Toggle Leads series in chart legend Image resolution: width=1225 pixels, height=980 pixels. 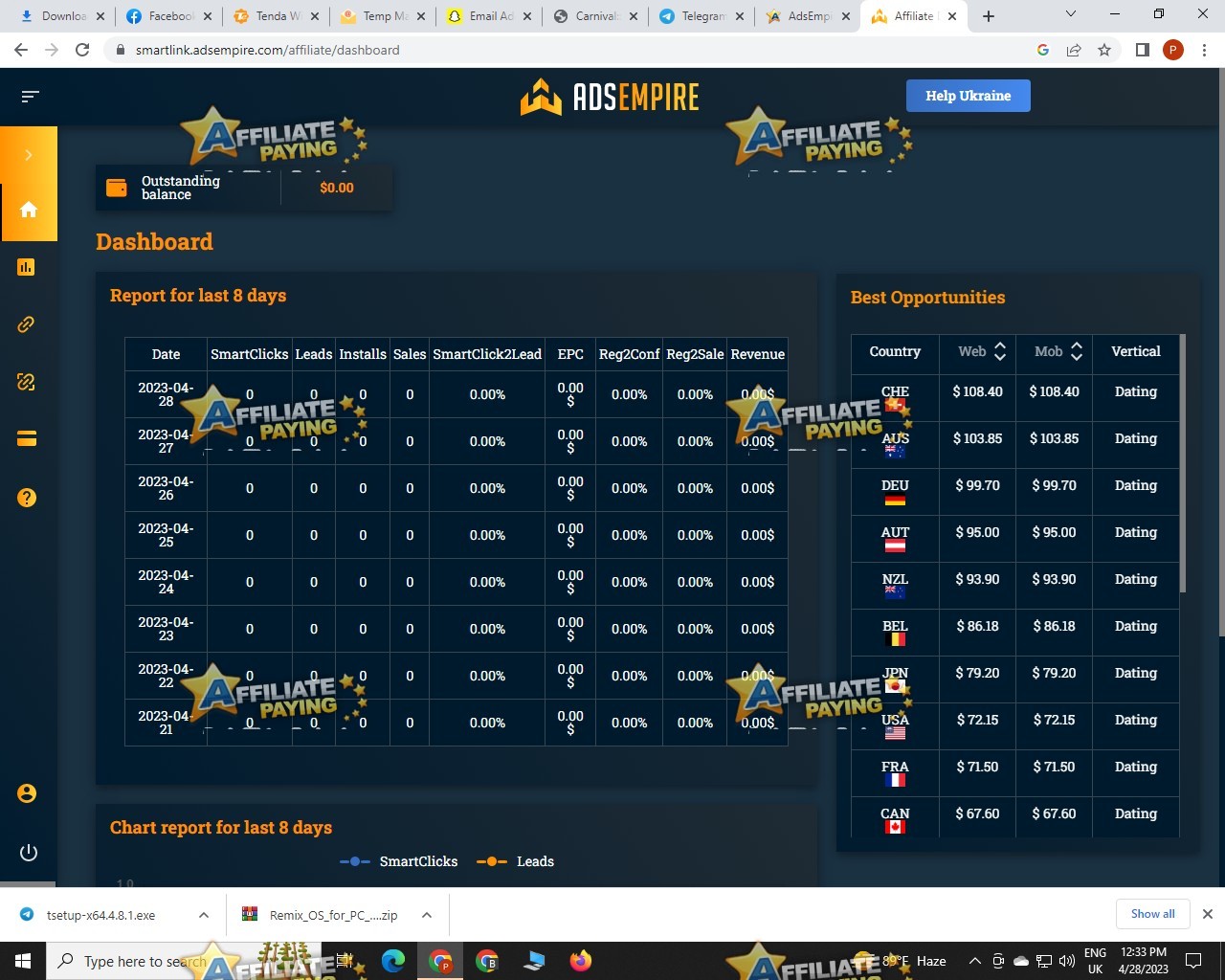pos(516,861)
